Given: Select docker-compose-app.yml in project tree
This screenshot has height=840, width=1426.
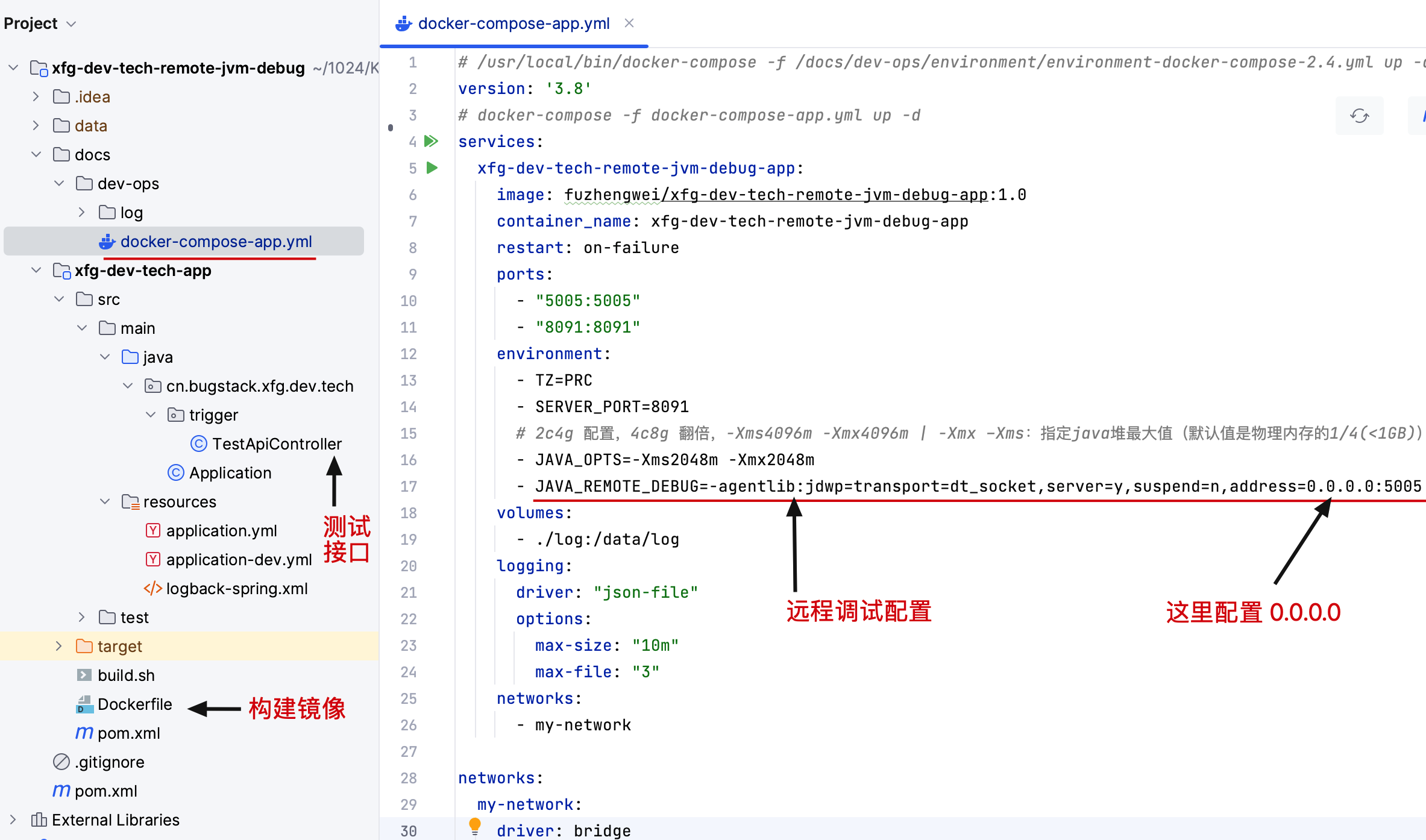Looking at the screenshot, I should [x=184, y=241].
